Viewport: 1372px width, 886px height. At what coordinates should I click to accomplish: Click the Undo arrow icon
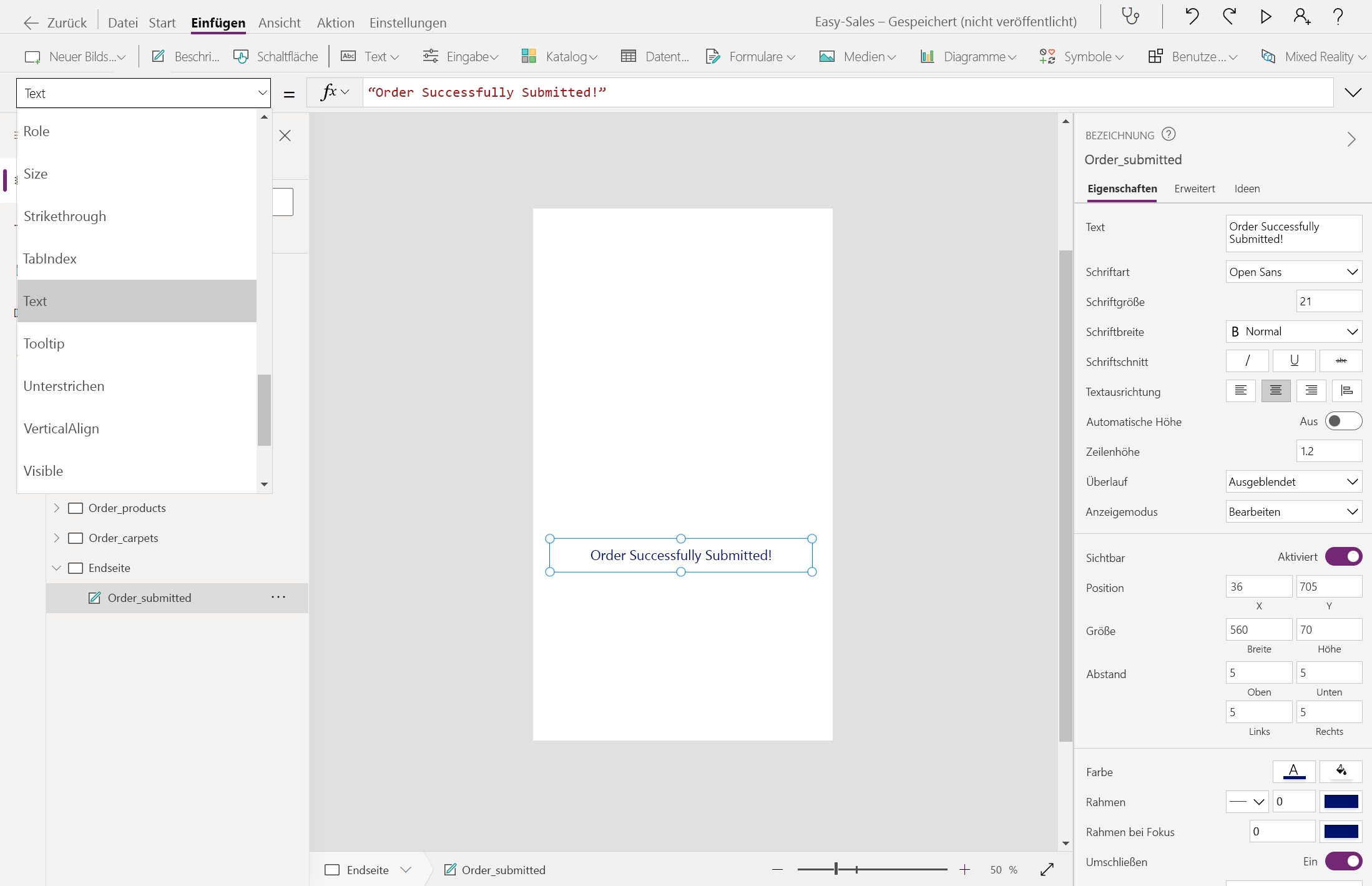(x=1192, y=17)
